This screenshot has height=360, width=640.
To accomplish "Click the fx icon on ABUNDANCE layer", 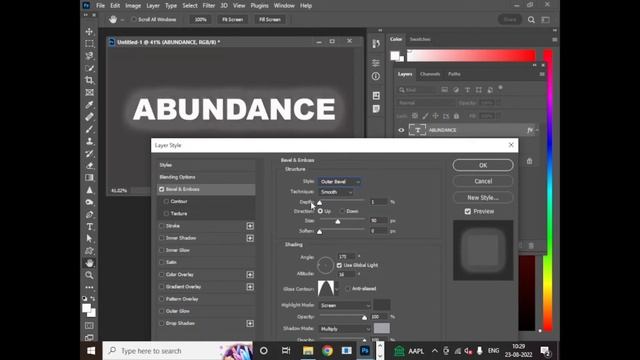I will point(530,130).
